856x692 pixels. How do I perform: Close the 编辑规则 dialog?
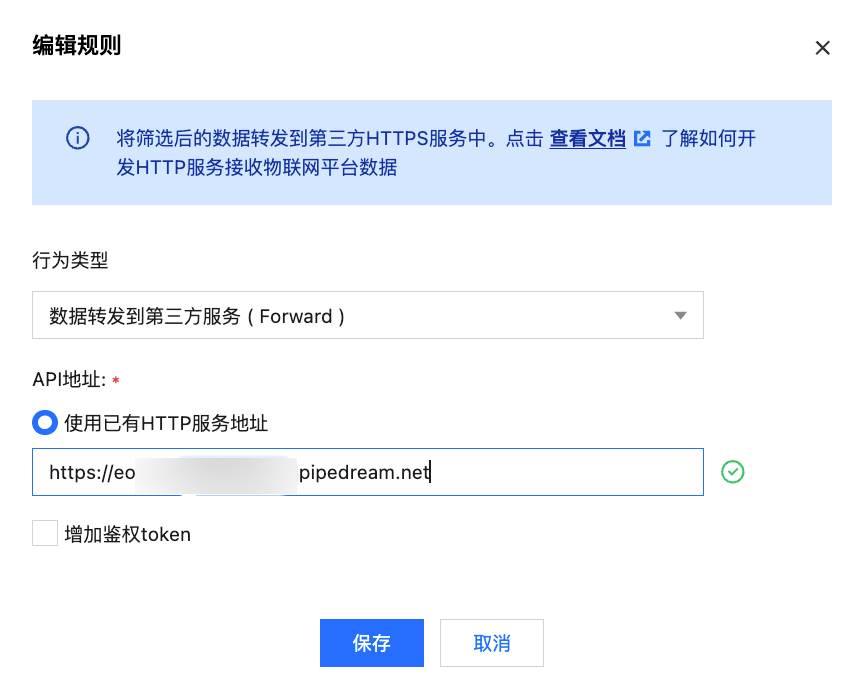click(x=823, y=48)
